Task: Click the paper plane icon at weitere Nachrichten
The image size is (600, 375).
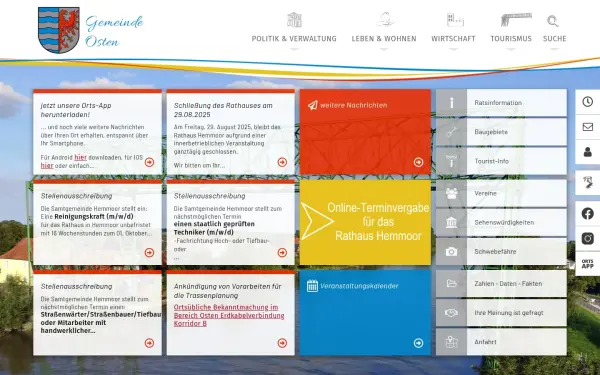Action: tap(313, 105)
